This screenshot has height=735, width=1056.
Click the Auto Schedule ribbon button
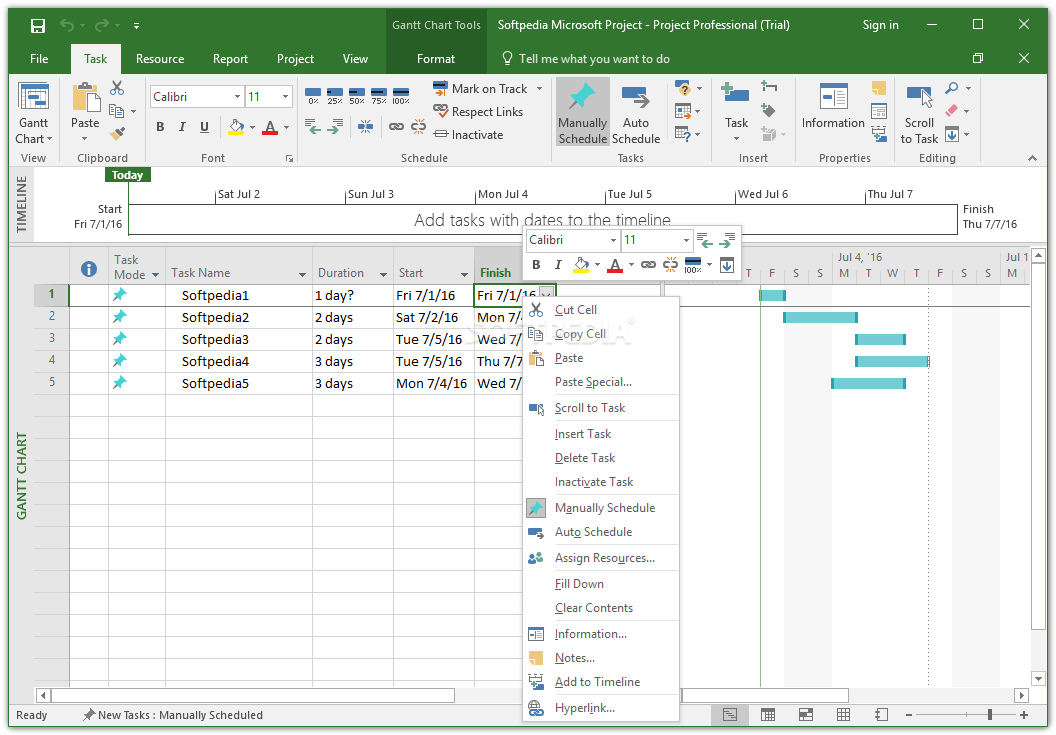coord(635,113)
